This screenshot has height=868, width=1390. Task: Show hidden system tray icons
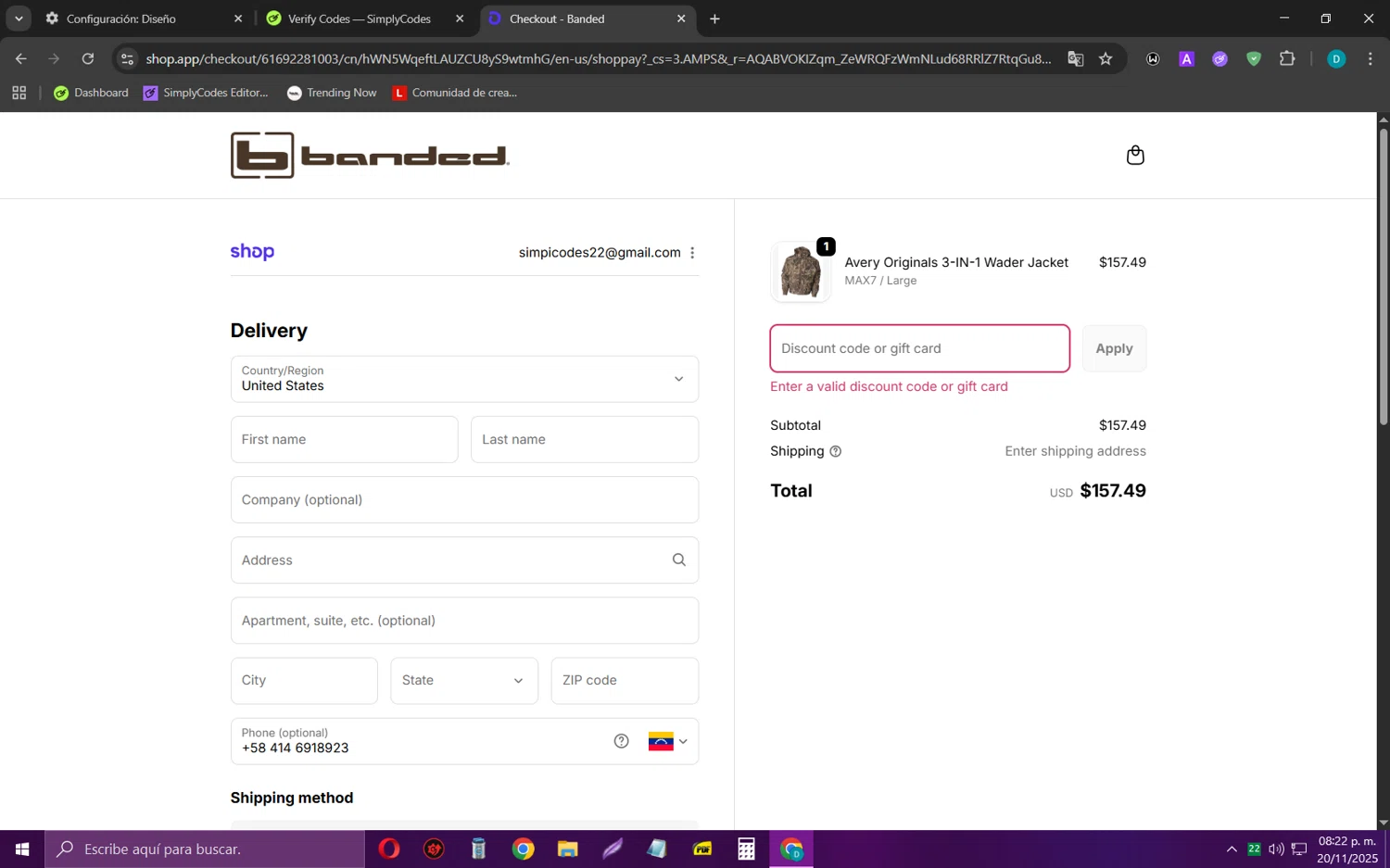1232,849
